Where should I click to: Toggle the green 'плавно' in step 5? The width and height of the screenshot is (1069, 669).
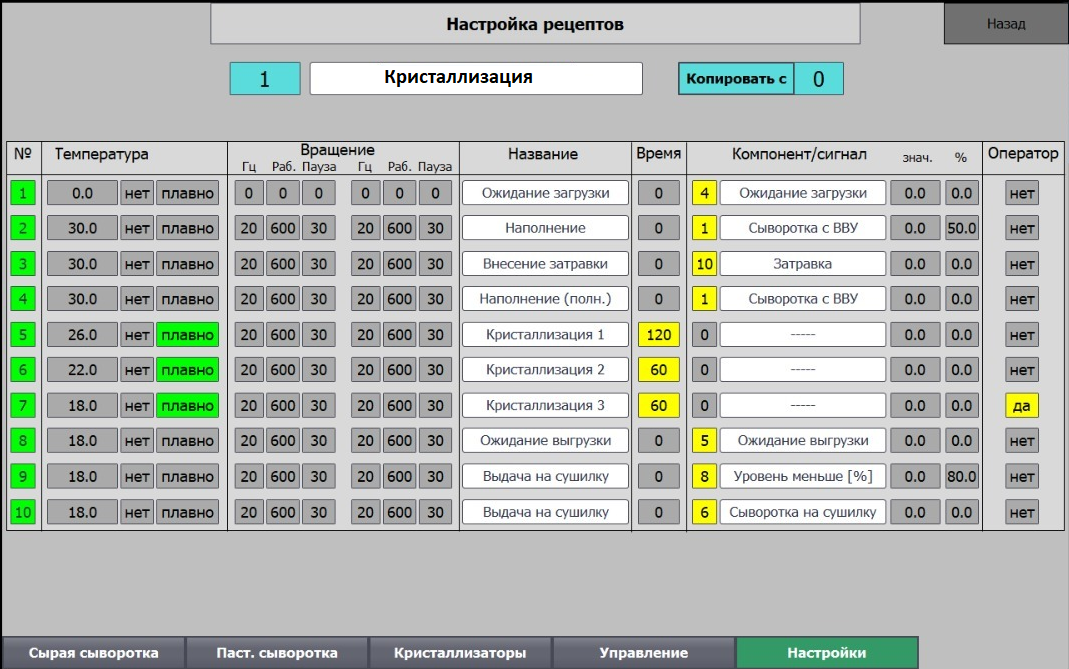(187, 335)
